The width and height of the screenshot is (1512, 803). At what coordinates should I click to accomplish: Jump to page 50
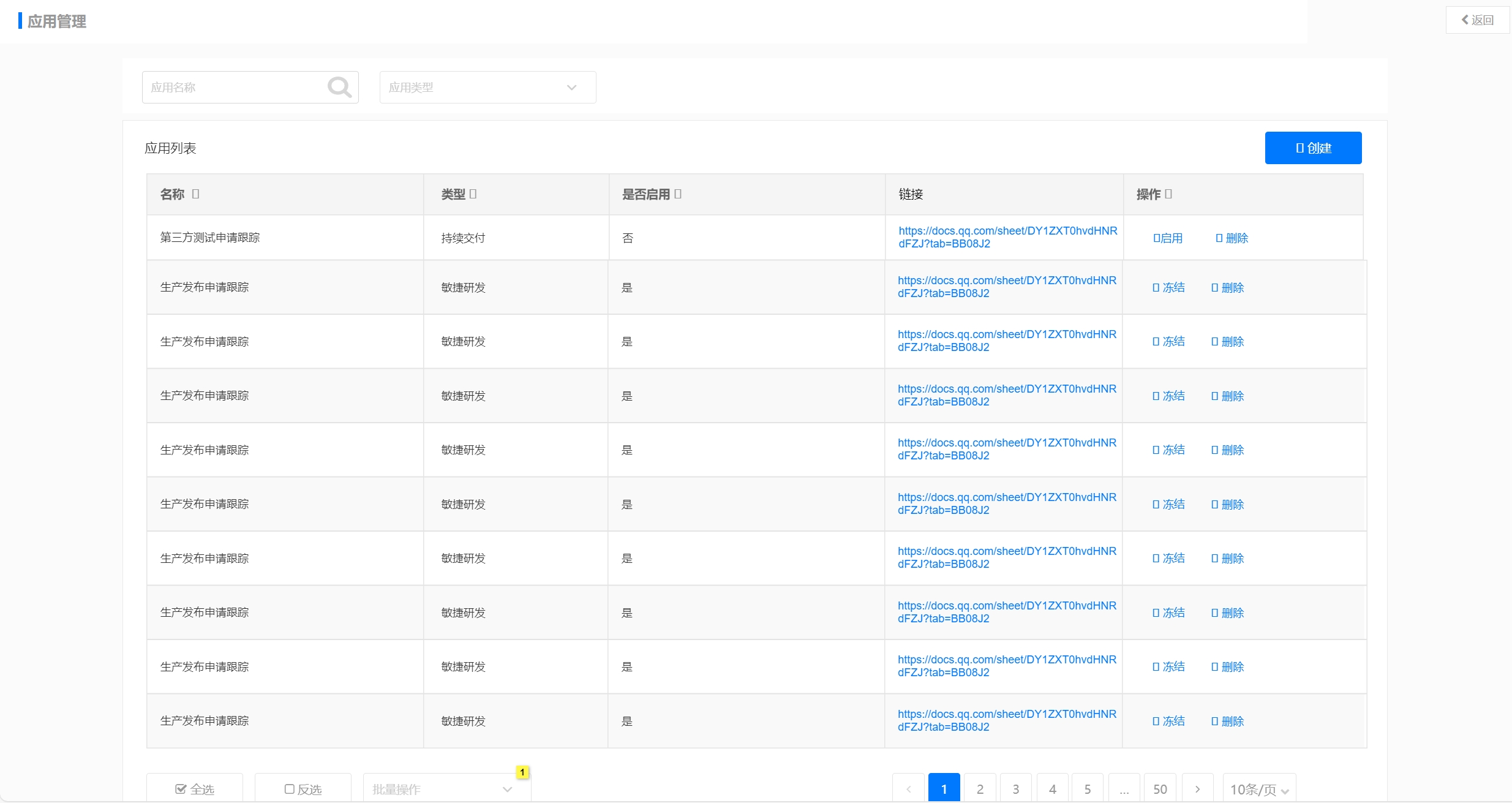(x=1160, y=789)
